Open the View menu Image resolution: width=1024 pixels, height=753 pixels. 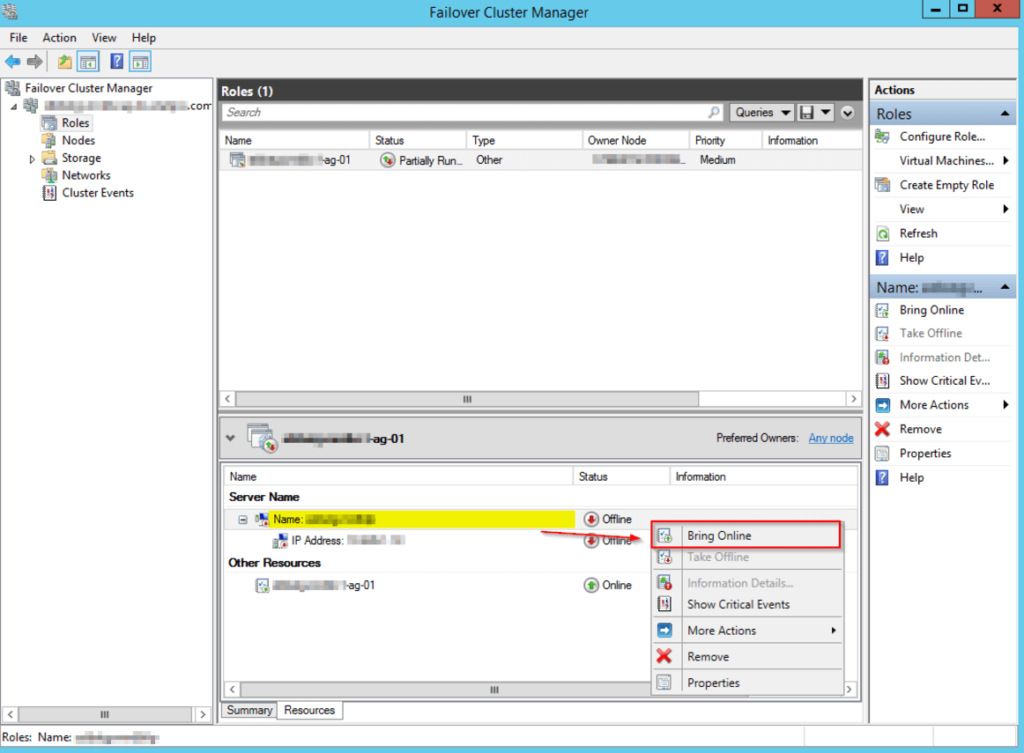coord(104,38)
